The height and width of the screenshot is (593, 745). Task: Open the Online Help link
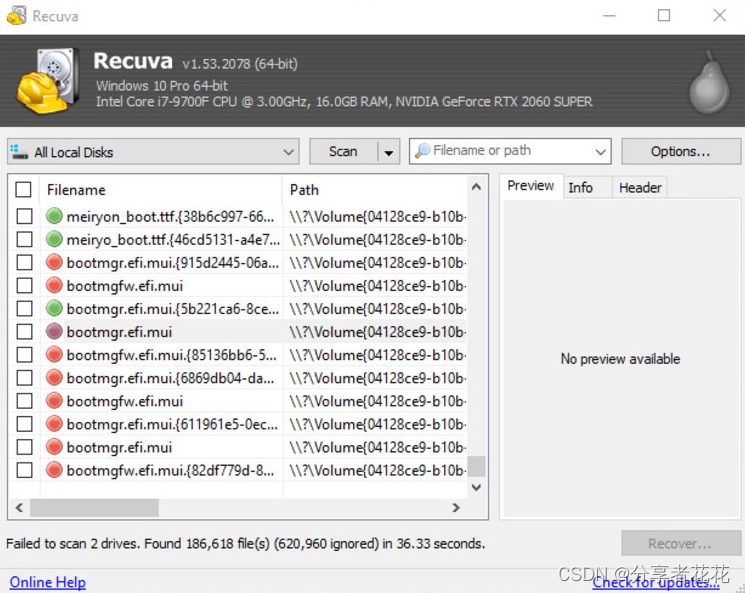point(48,582)
